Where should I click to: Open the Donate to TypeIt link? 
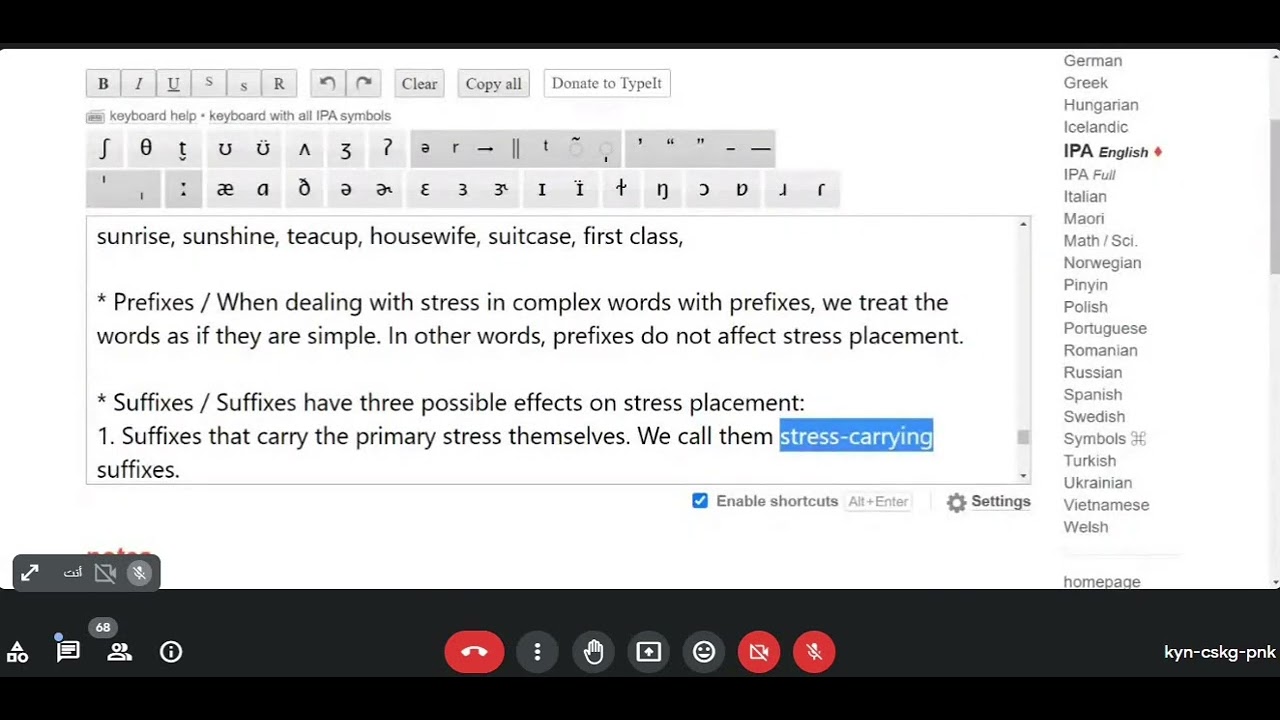607,83
